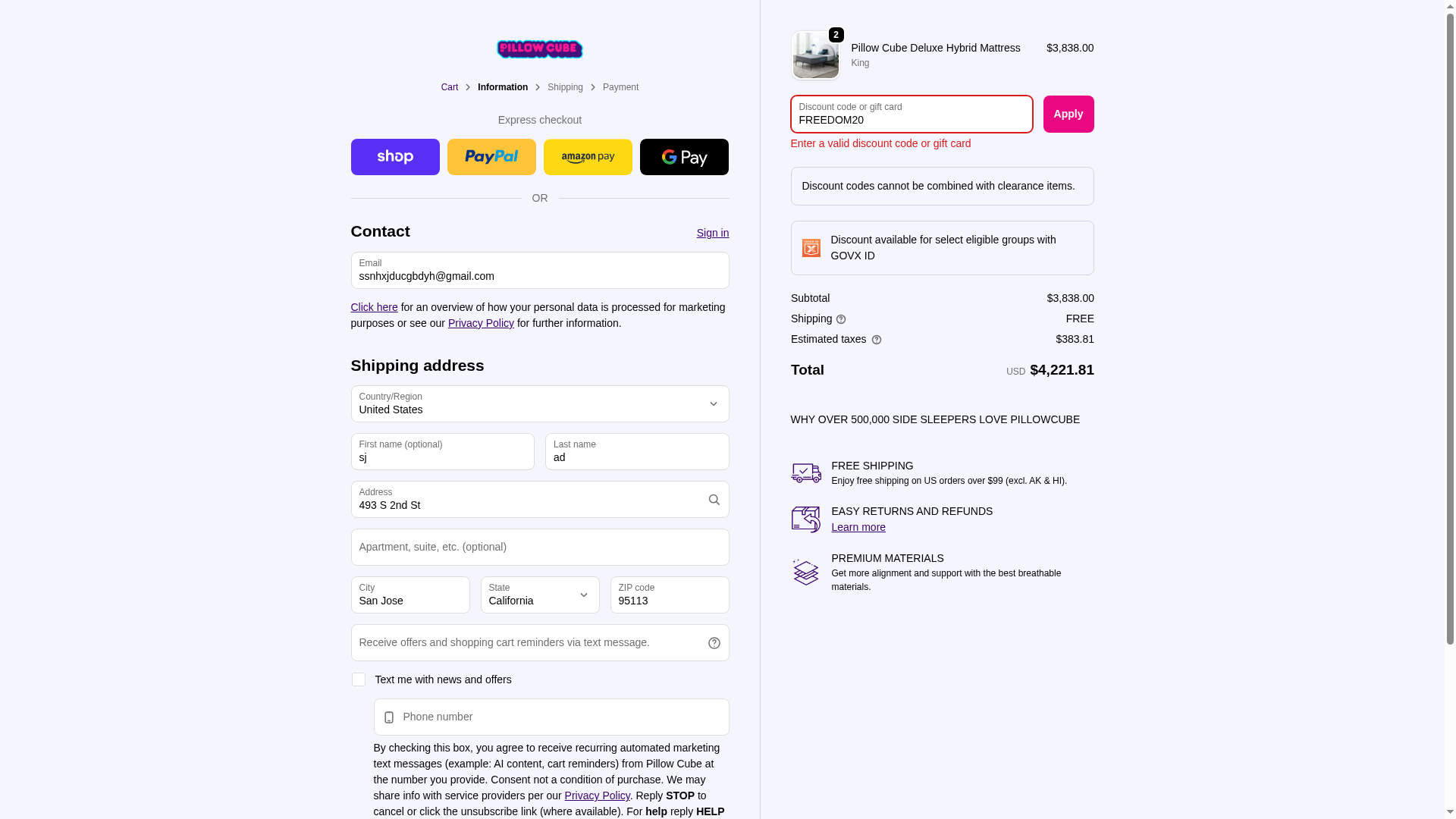The height and width of the screenshot is (819, 1456).
Task: Click the mattress product thumbnail
Action: [816, 55]
